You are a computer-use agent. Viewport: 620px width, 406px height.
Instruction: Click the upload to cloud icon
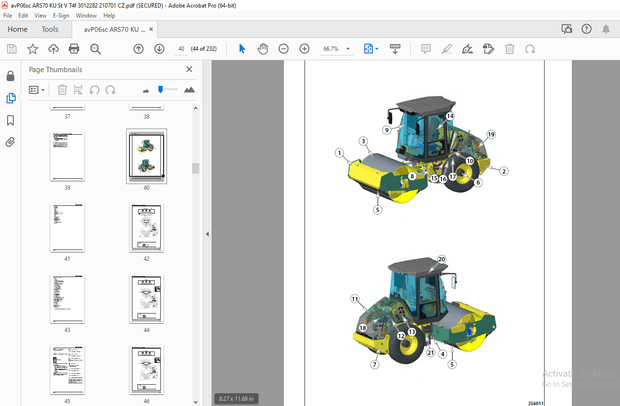(53, 49)
